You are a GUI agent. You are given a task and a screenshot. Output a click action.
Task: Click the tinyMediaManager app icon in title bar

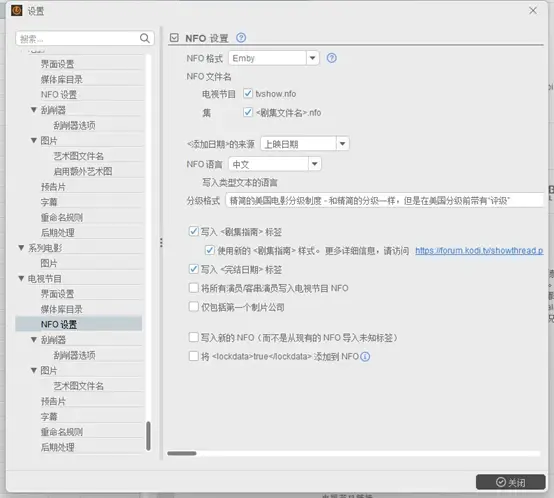(17, 11)
